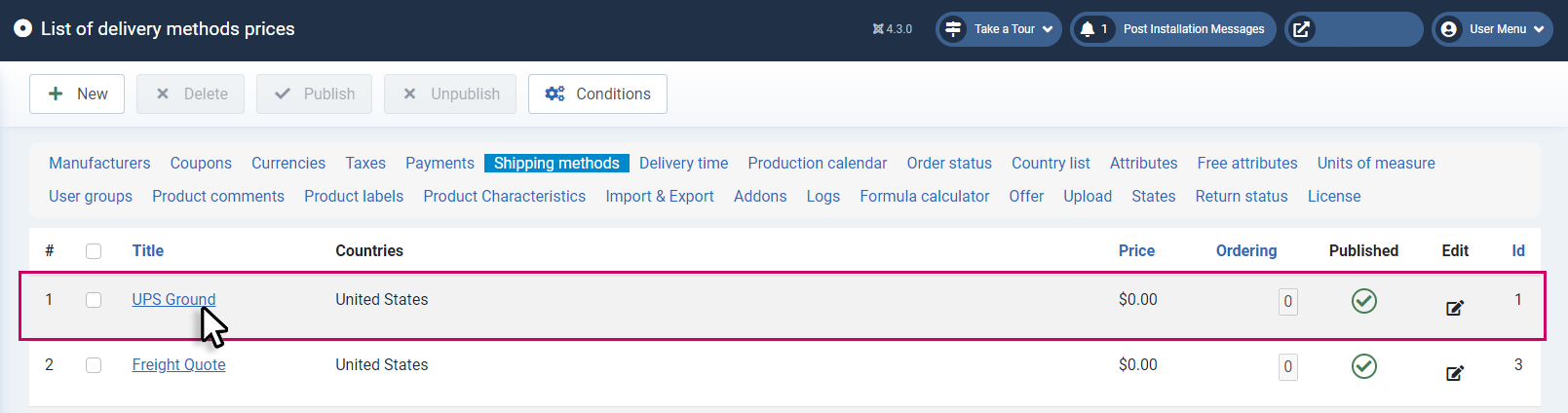Open external link preview icon in header
The width and height of the screenshot is (1568, 413).
[1302, 29]
